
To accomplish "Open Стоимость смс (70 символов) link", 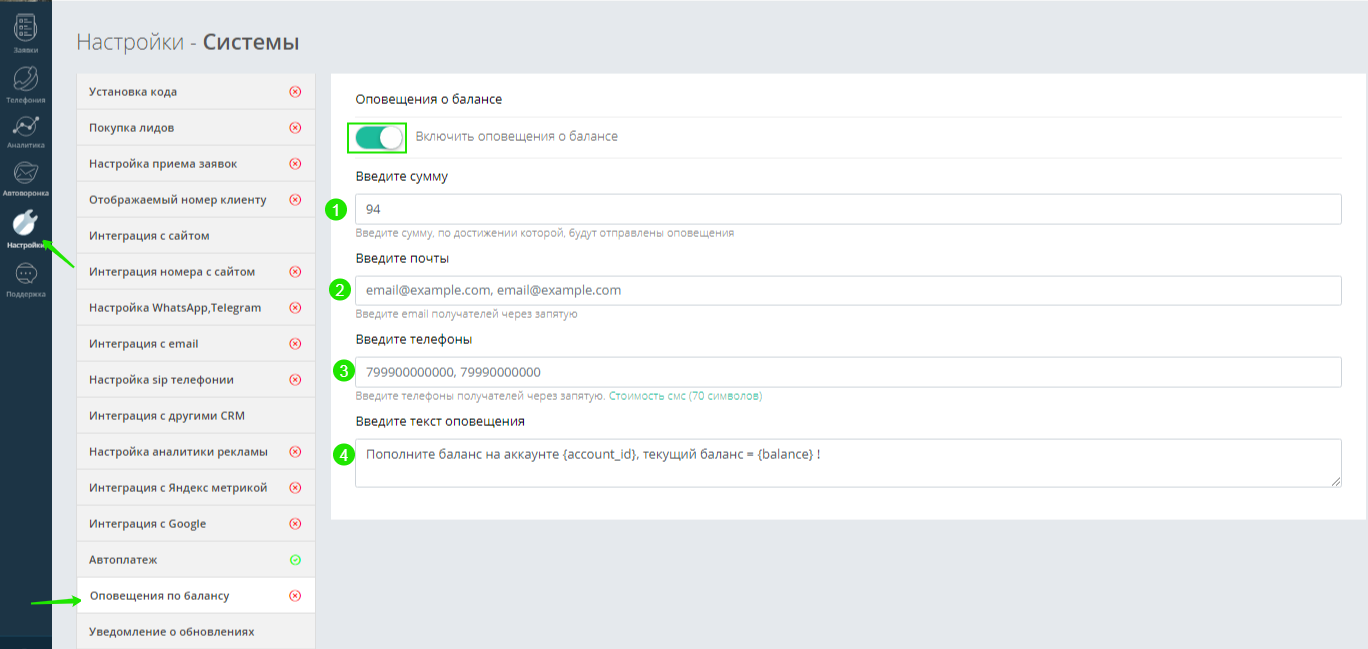I will tap(686, 396).
